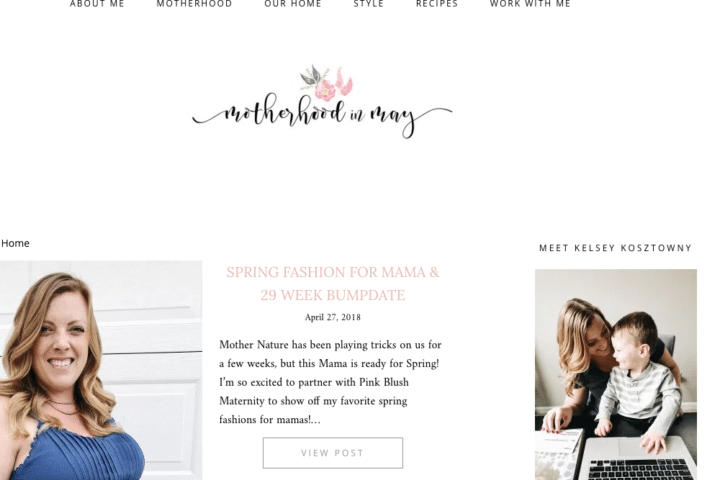The width and height of the screenshot is (720, 480).
Task: Open the blonde woman post thumbnail
Action: point(101,370)
